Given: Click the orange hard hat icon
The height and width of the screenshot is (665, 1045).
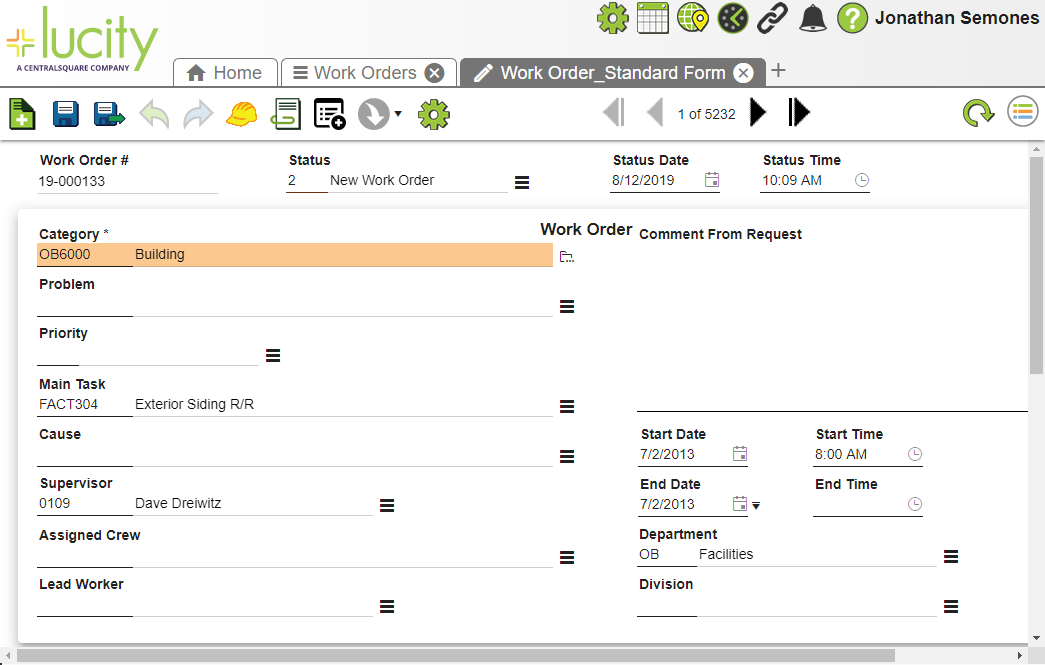Looking at the screenshot, I should click(241, 114).
